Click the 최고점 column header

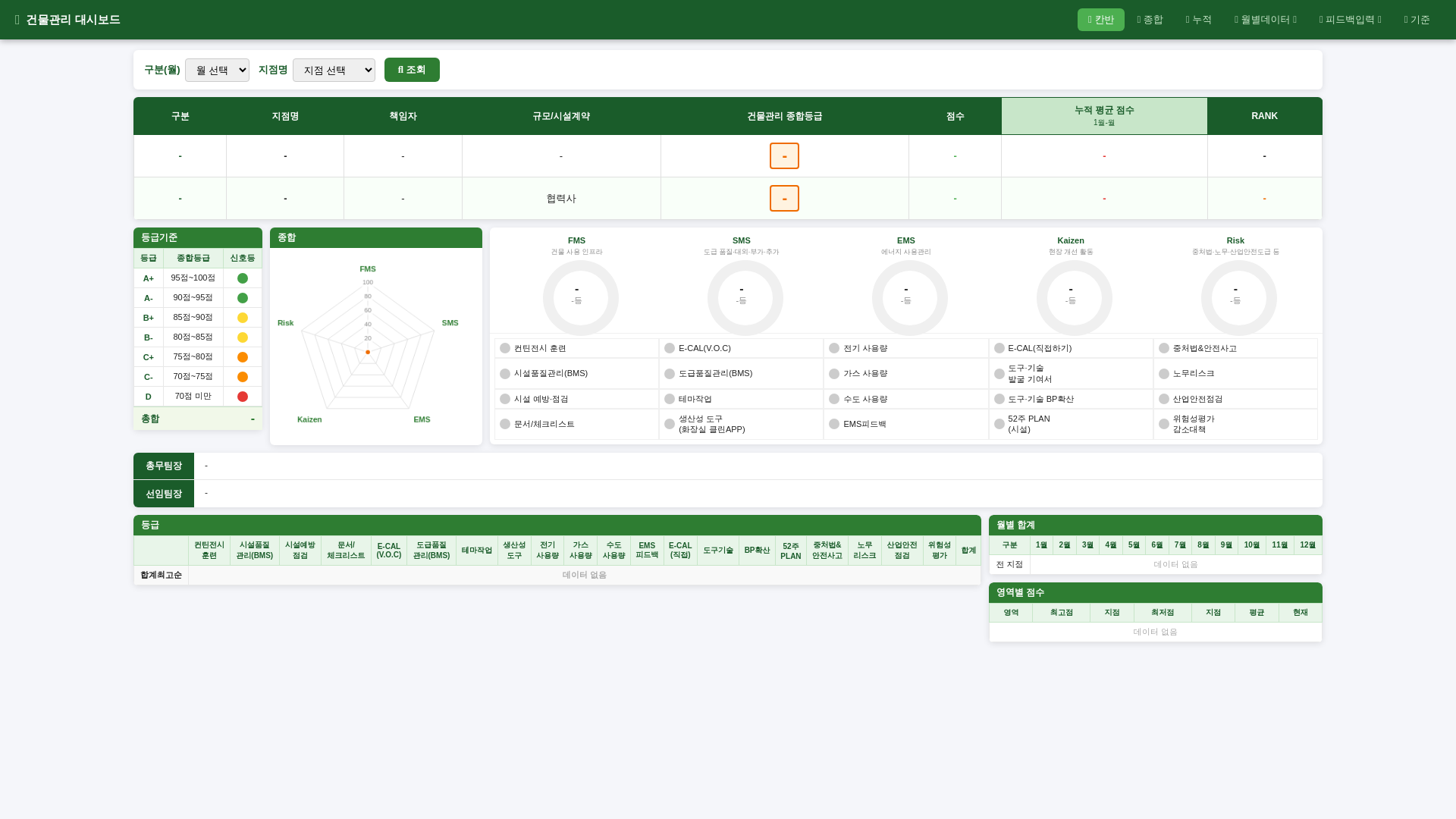click(1061, 613)
